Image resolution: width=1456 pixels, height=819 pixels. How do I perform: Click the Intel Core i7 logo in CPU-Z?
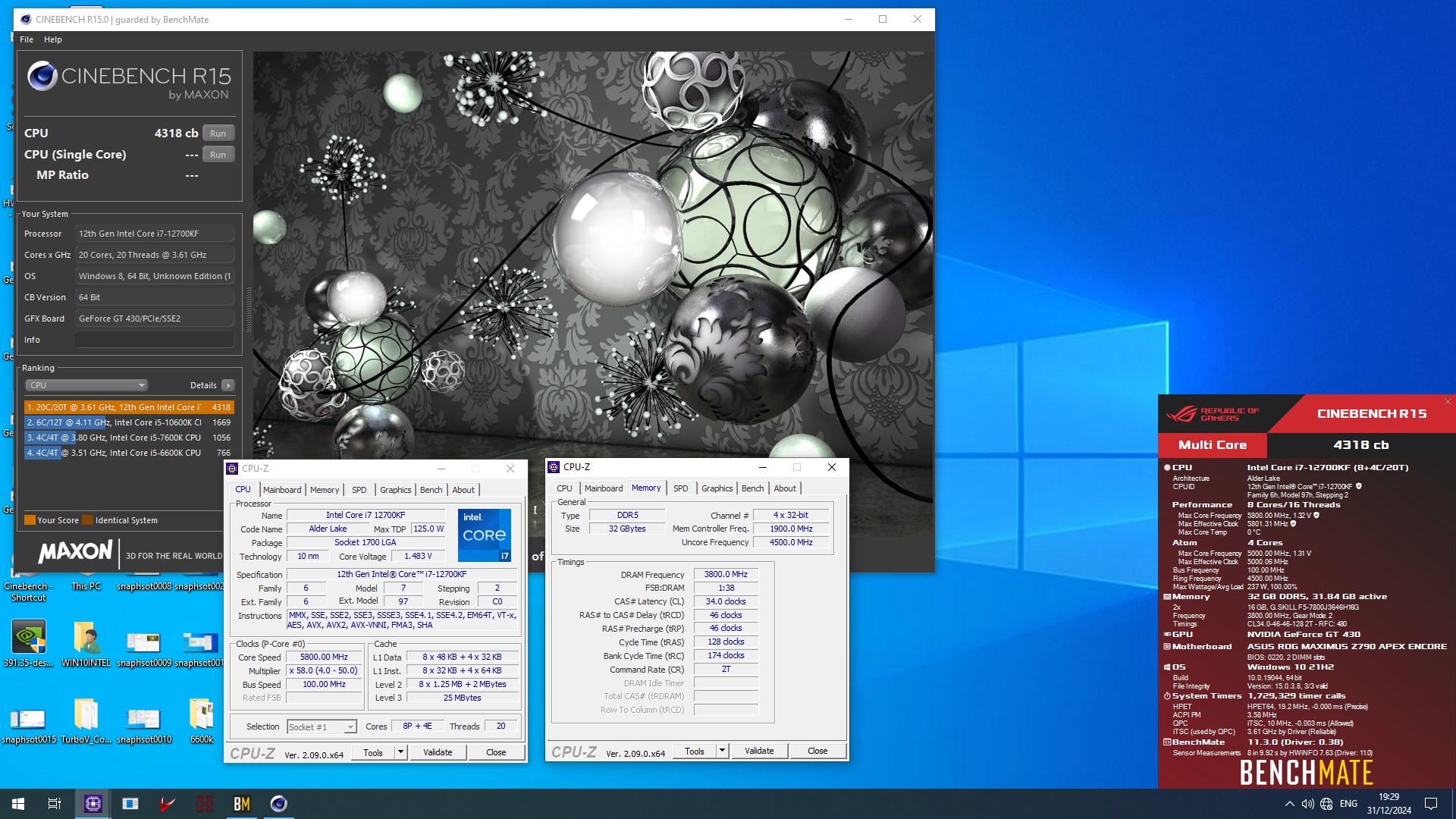[x=484, y=535]
